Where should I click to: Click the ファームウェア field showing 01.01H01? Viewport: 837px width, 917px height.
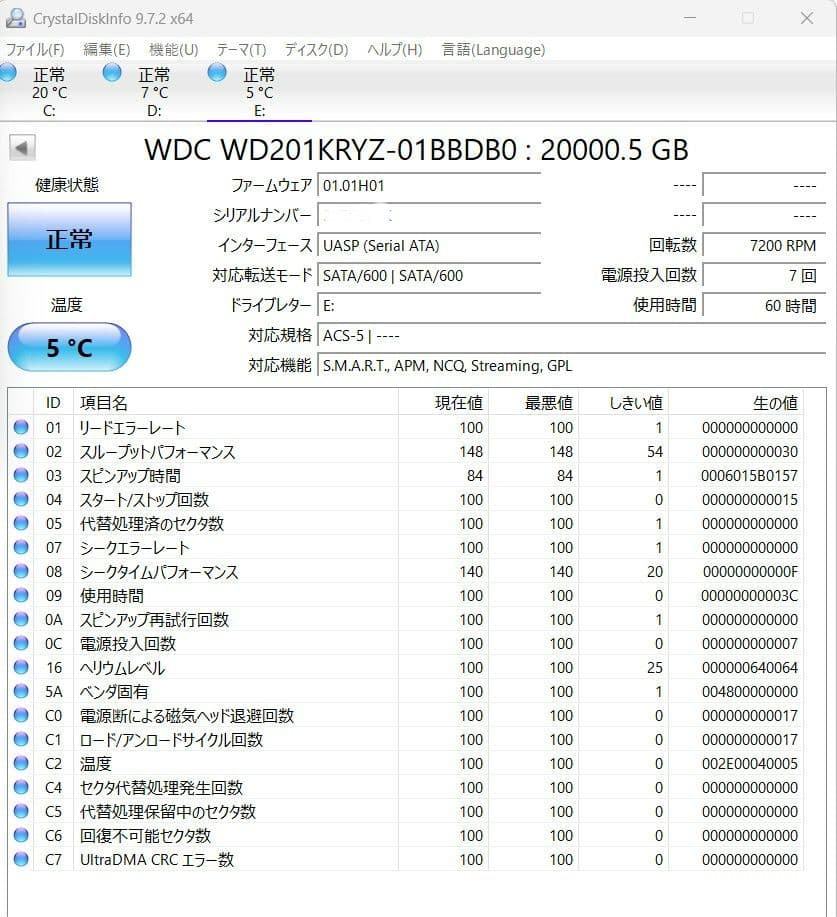coord(428,184)
